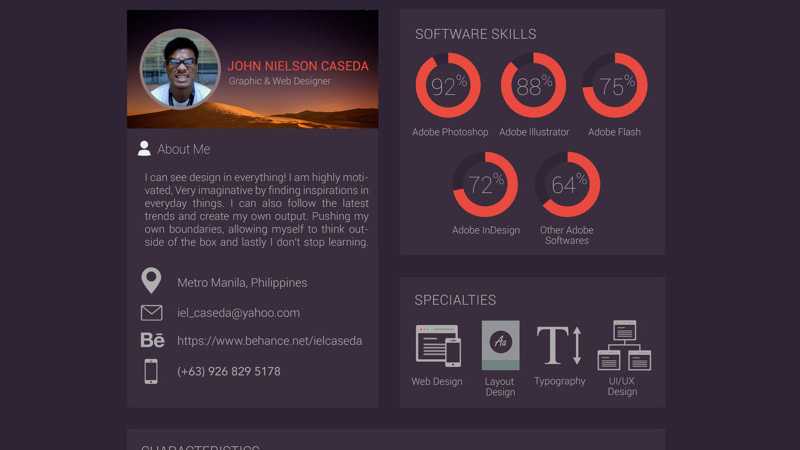Image resolution: width=800 pixels, height=450 pixels.
Task: Select the Layout Design icon
Action: click(x=500, y=346)
